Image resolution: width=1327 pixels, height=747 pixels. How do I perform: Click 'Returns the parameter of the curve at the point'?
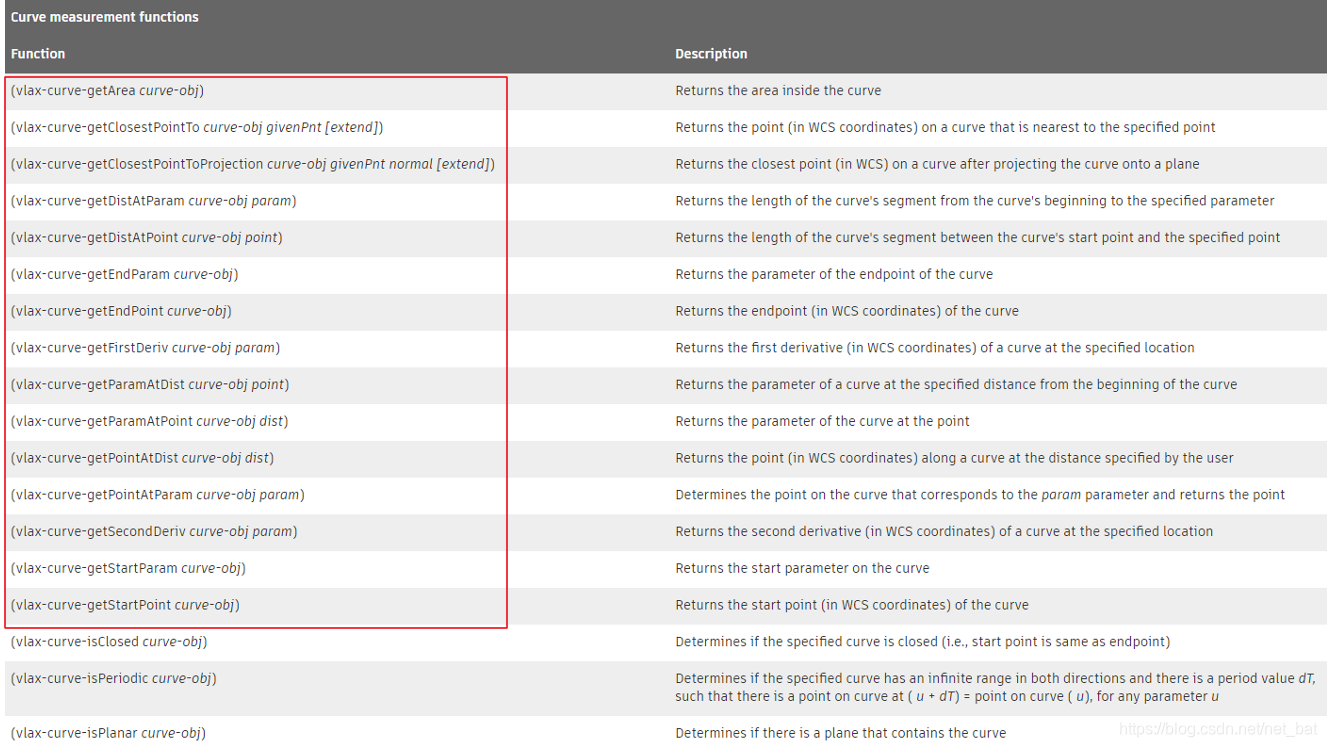tap(822, 421)
